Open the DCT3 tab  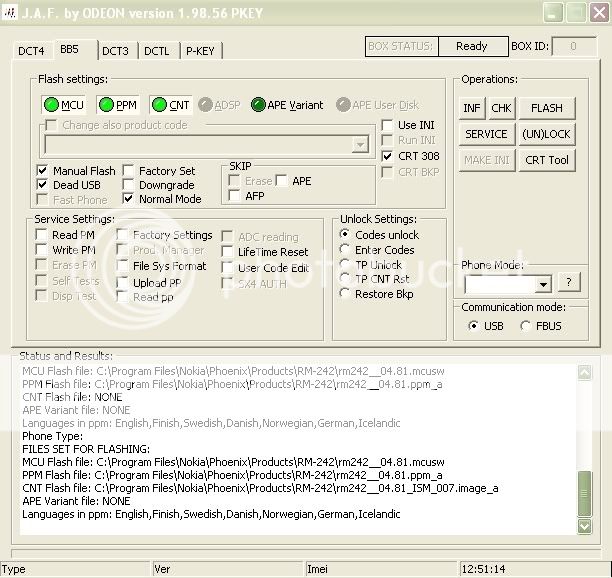point(116,51)
